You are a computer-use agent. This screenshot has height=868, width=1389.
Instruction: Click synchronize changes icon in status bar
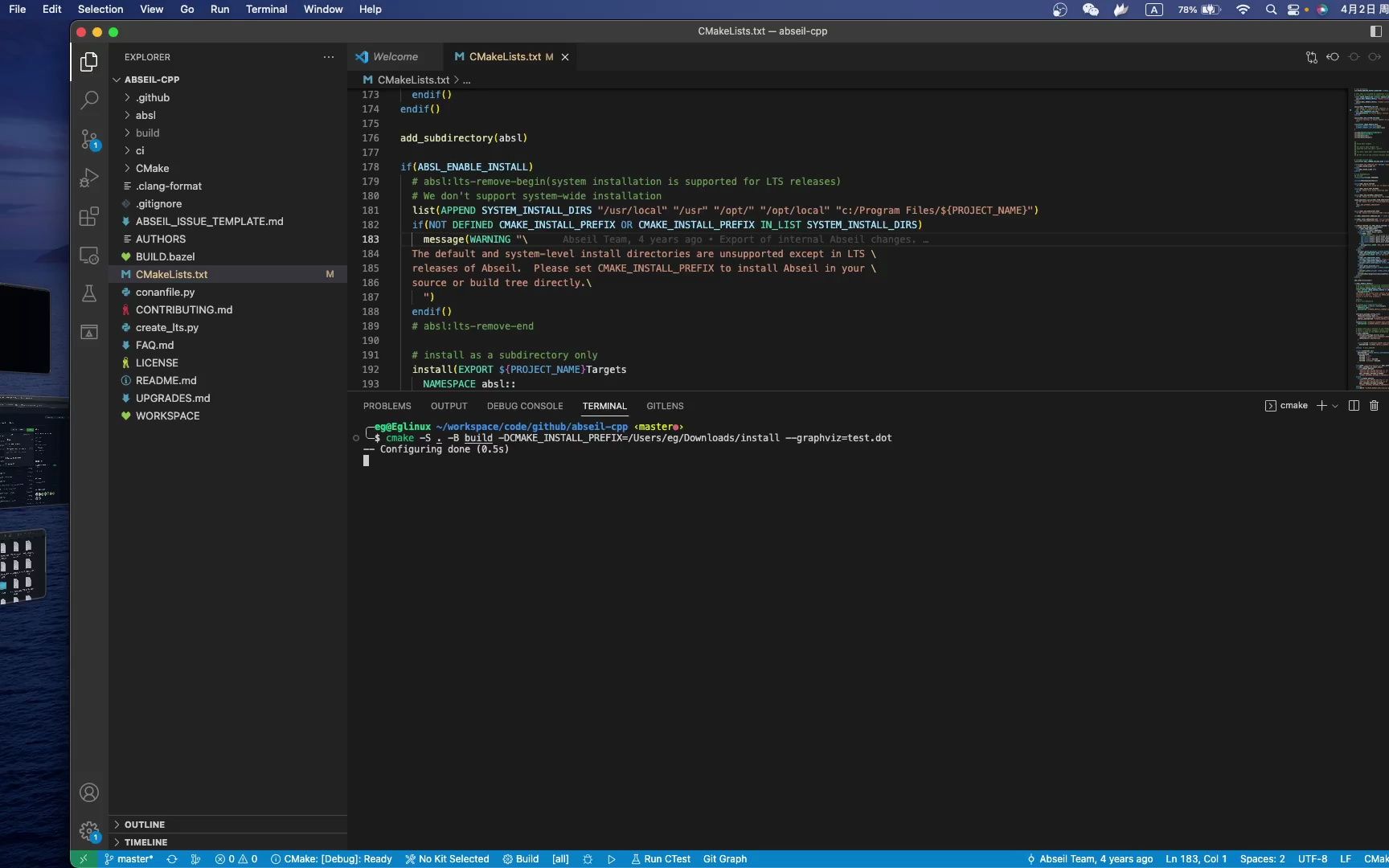click(x=171, y=859)
